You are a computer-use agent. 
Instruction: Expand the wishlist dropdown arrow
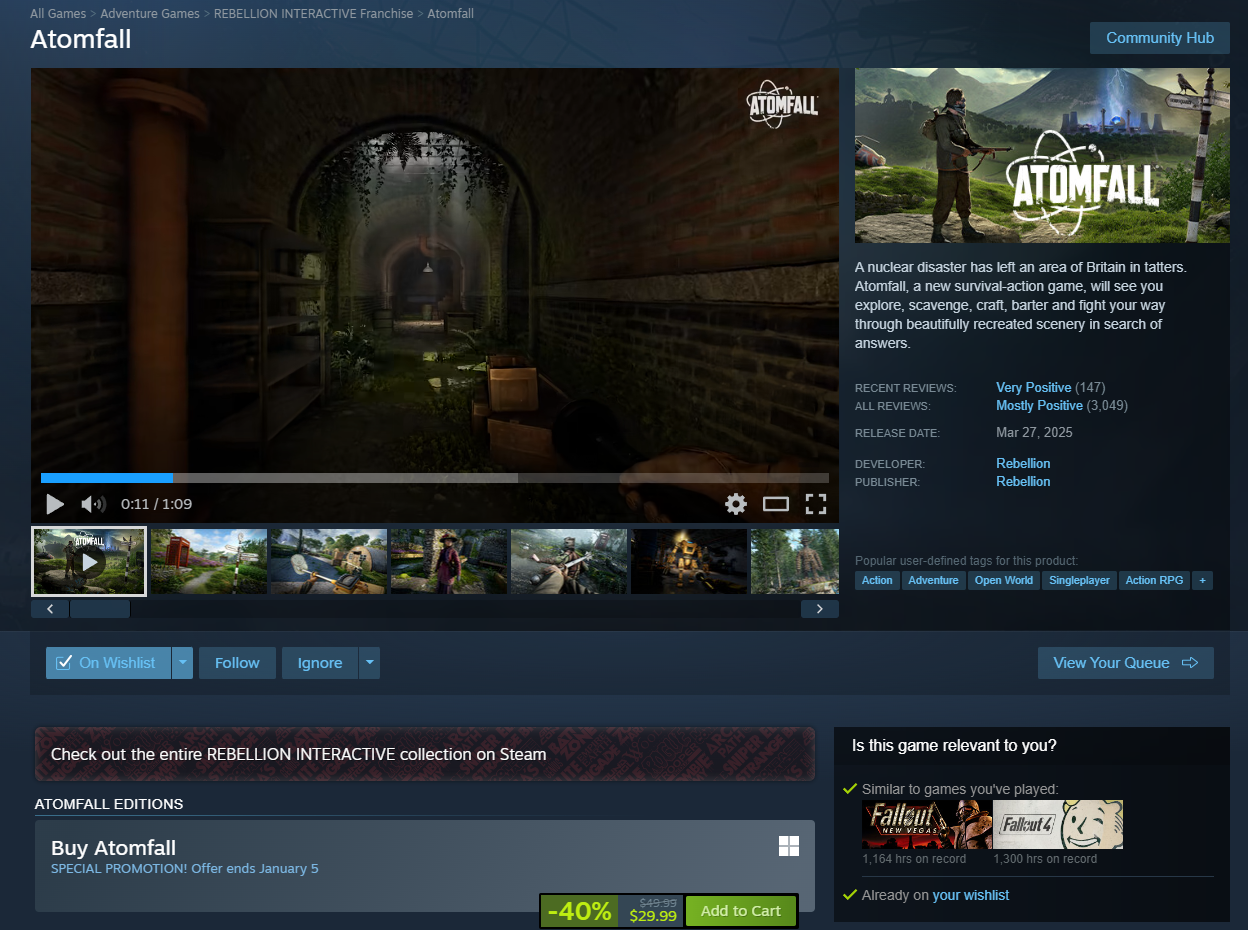[182, 662]
